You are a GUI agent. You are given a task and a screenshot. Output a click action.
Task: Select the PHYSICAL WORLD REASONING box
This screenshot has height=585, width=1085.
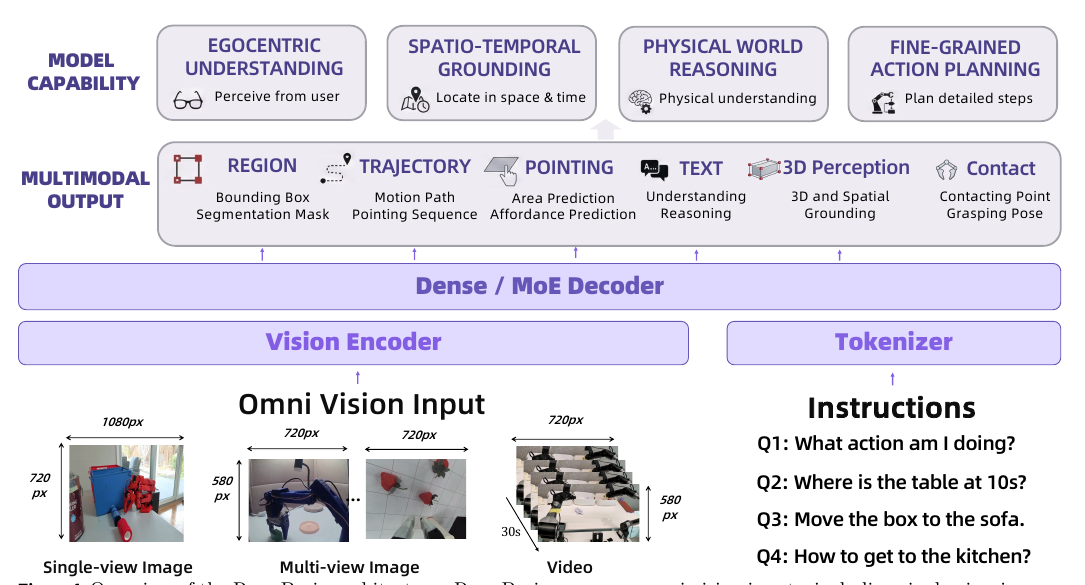coord(723,74)
